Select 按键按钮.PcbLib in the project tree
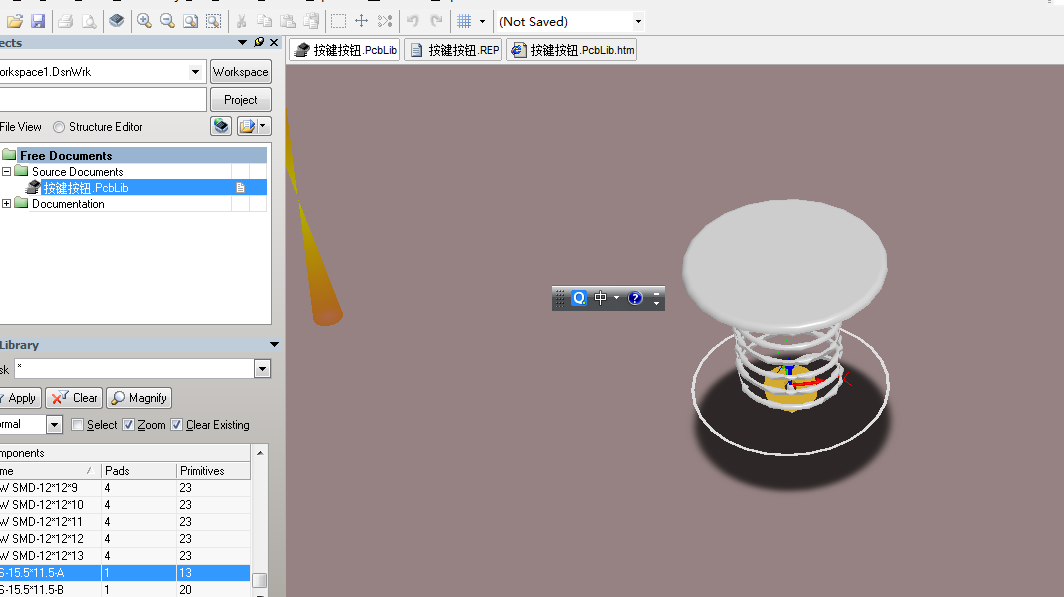The height and width of the screenshot is (597, 1064). click(x=86, y=188)
